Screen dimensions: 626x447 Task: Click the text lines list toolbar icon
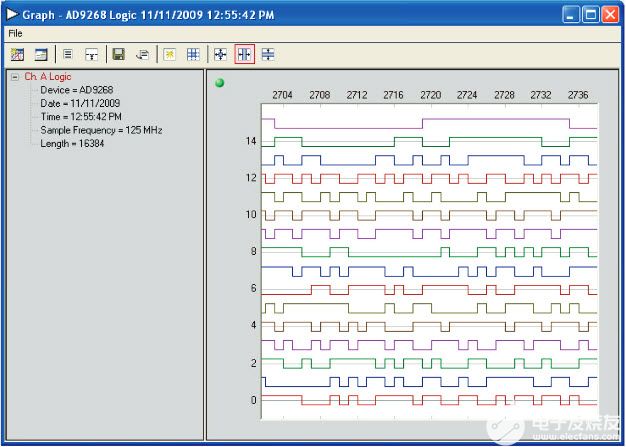(68, 54)
